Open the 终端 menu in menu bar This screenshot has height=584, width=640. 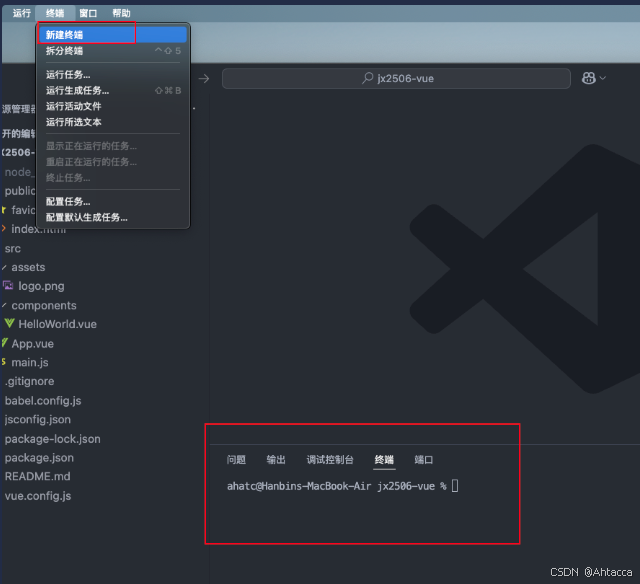pyautogui.click(x=55, y=13)
